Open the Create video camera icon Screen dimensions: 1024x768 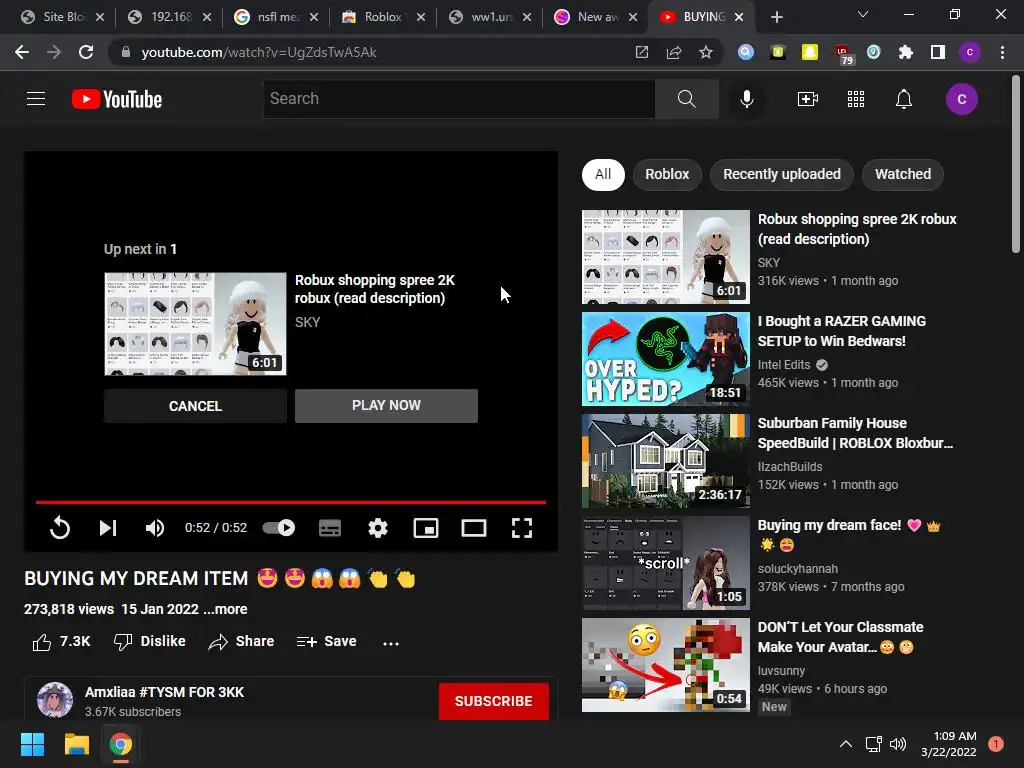(x=808, y=99)
